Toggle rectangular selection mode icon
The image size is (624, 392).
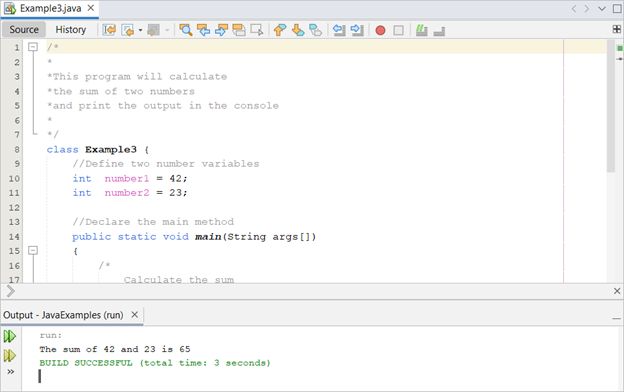[257, 30]
